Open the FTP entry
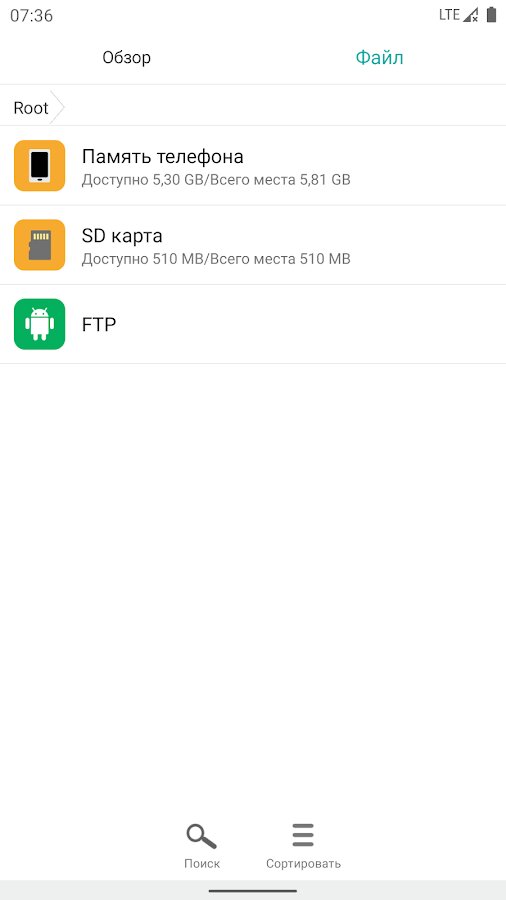The height and width of the screenshot is (900, 506). point(253,324)
